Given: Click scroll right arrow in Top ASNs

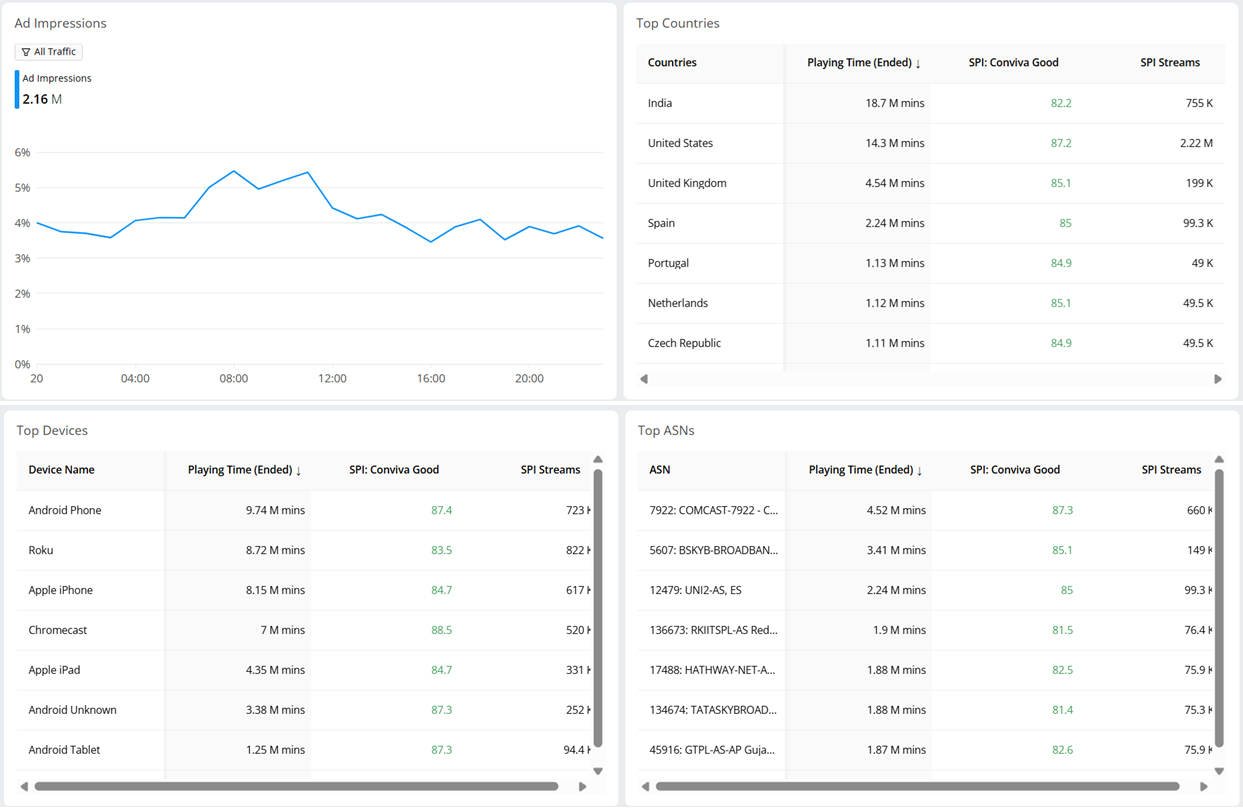Looking at the screenshot, I should pos(1204,787).
